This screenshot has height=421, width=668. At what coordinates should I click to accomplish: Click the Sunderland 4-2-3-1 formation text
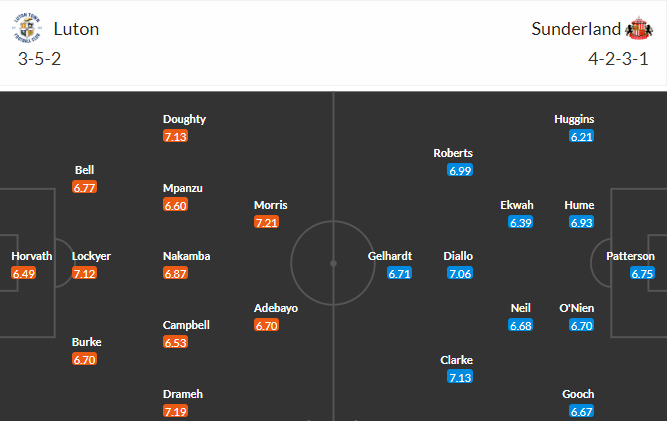618,59
